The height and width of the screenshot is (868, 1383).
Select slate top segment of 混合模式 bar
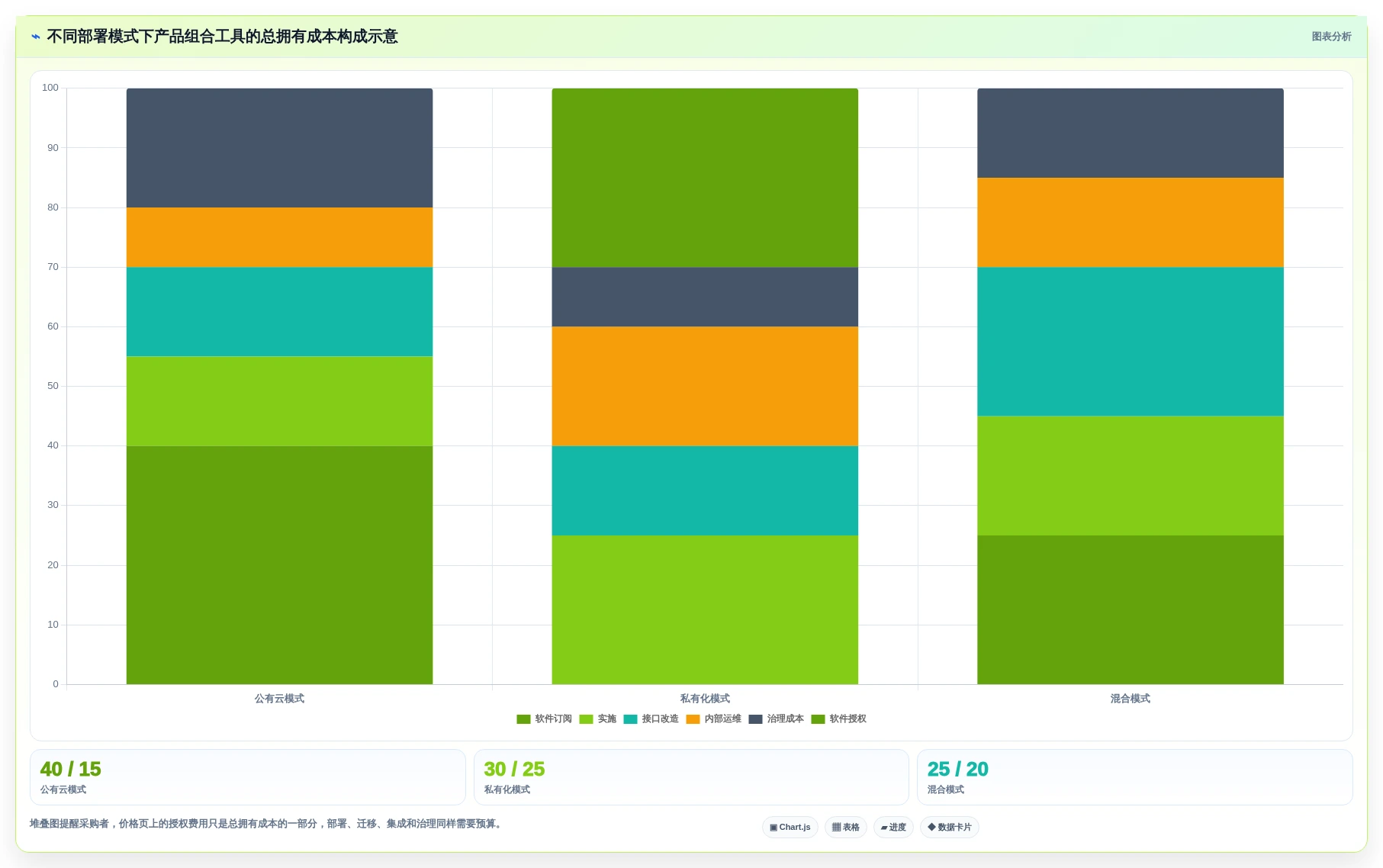(x=1131, y=133)
